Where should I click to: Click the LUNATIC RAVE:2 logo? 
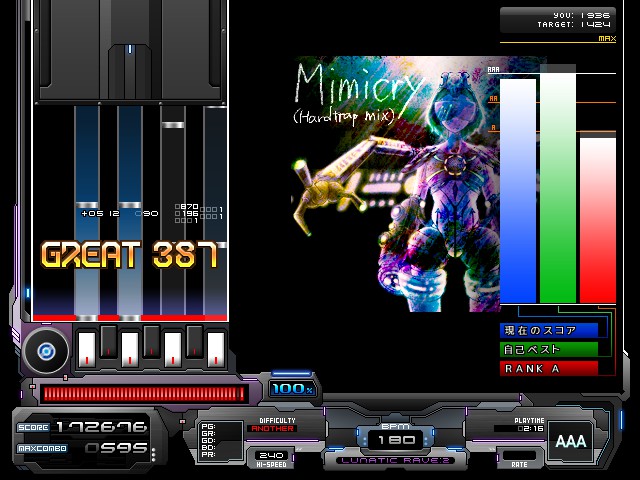click(x=395, y=460)
